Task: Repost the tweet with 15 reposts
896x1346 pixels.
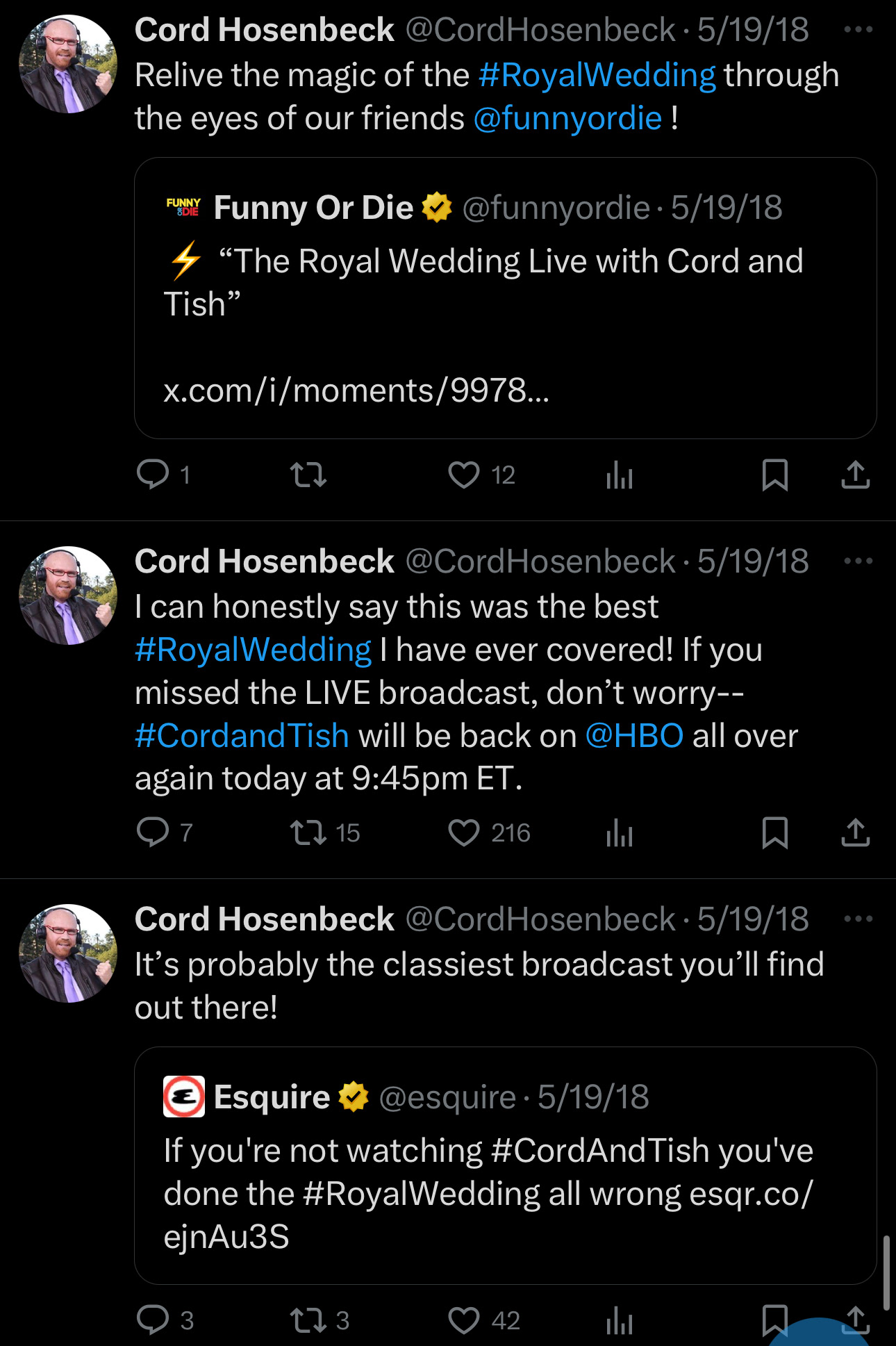Action: click(x=308, y=832)
